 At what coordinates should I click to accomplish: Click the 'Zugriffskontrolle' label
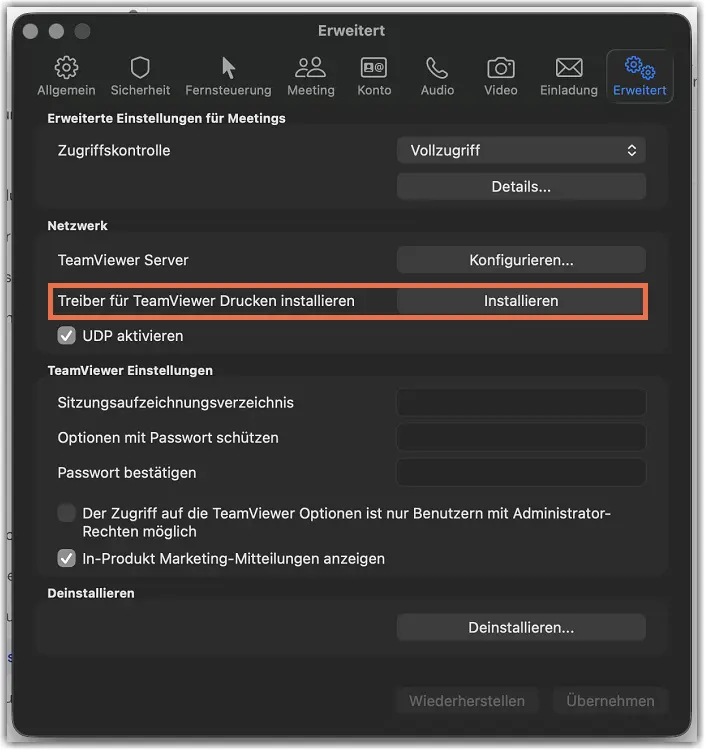(114, 151)
